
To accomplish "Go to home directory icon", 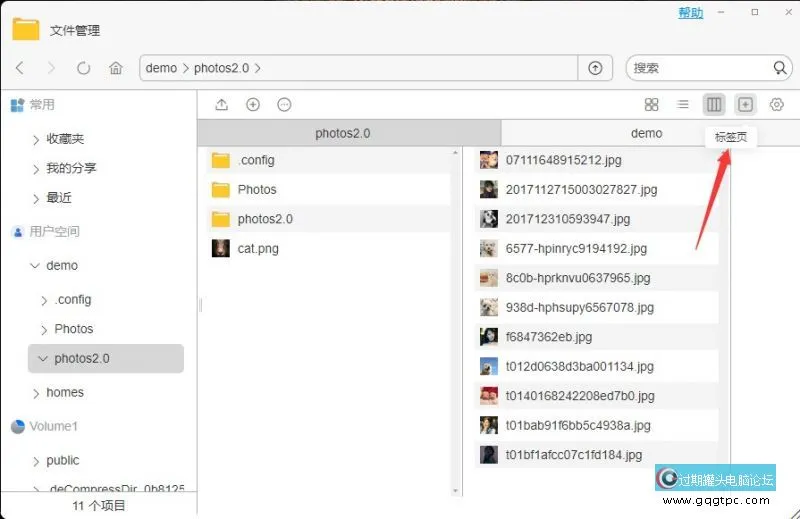I will pyautogui.click(x=116, y=68).
